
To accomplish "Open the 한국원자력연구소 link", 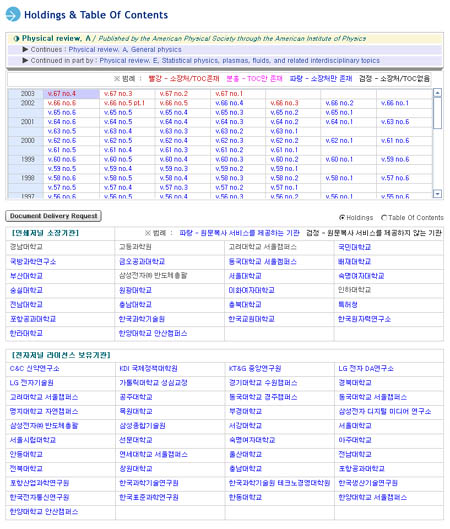I will (x=365, y=319).
